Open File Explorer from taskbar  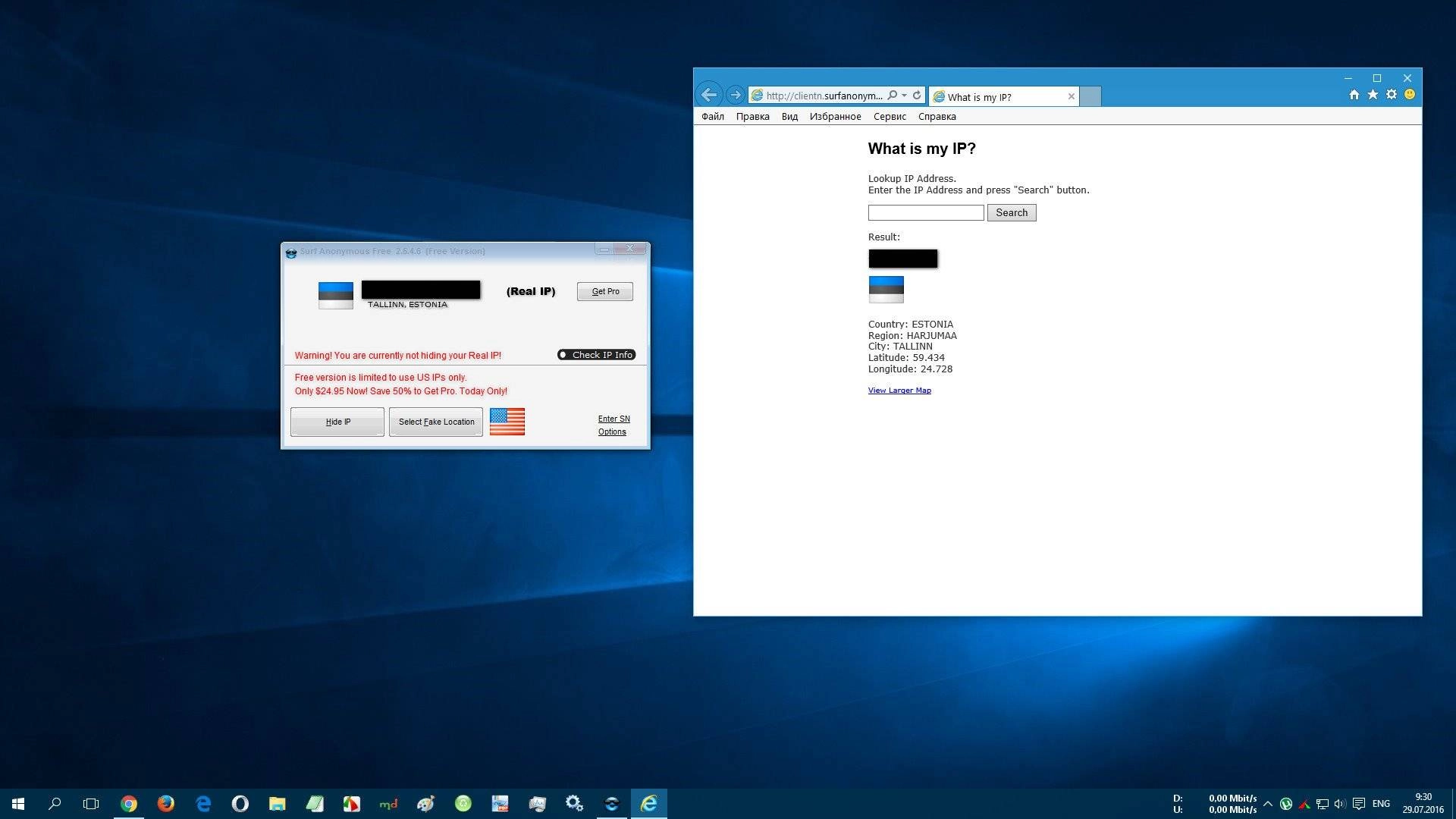pos(277,803)
